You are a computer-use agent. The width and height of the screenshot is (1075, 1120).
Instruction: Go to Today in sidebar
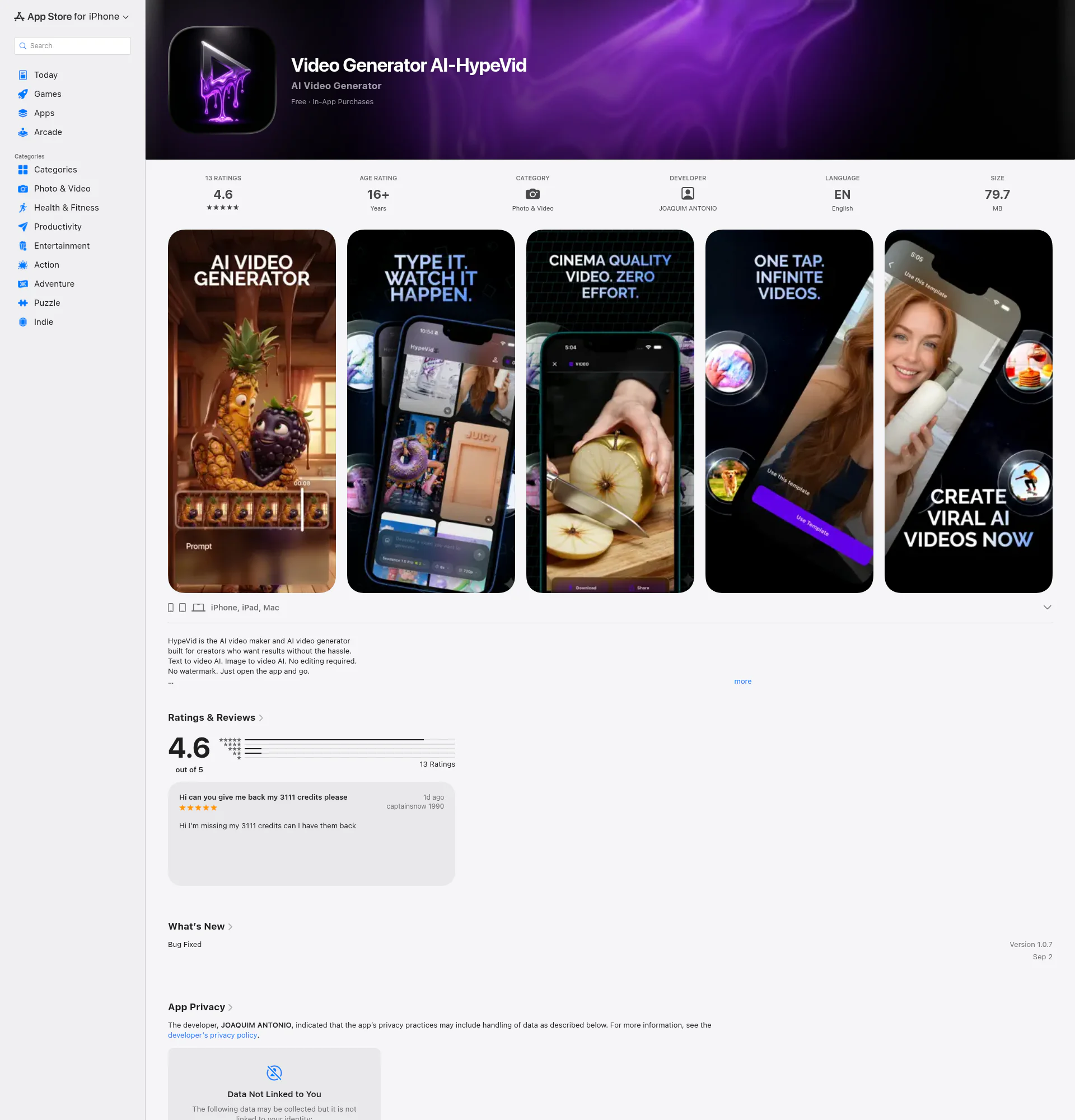[x=46, y=75]
